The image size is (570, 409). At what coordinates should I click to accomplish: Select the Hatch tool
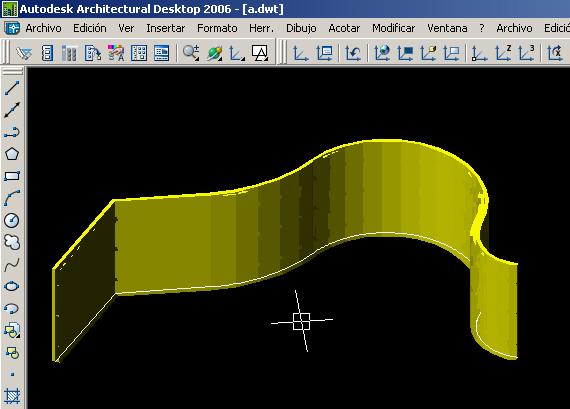12,396
